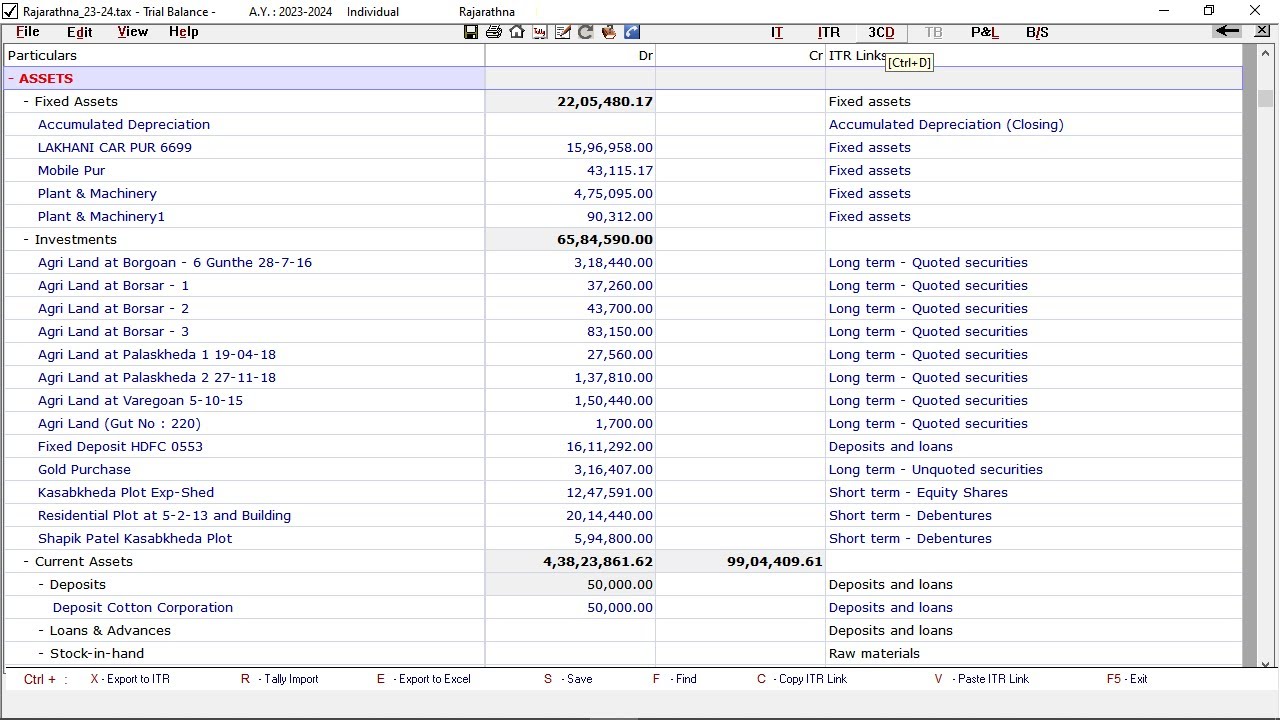Click Accumulated Depreciation (Closing) ITR link

pos(946,124)
